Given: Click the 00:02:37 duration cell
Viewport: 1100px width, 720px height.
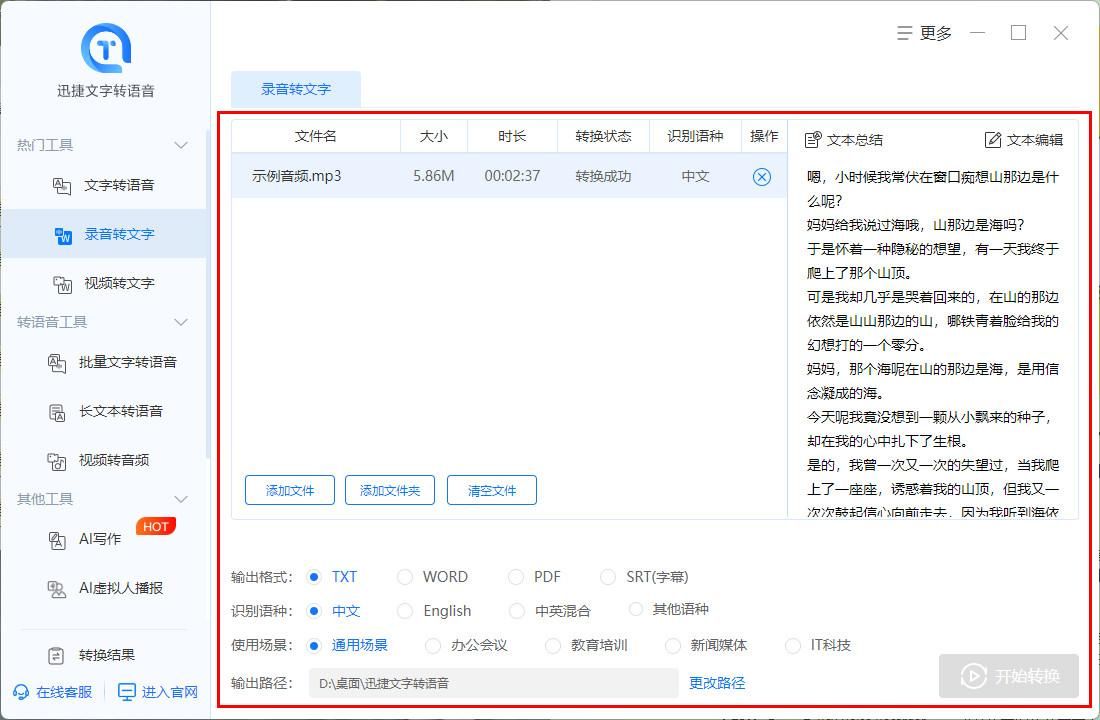Looking at the screenshot, I should click(512, 176).
